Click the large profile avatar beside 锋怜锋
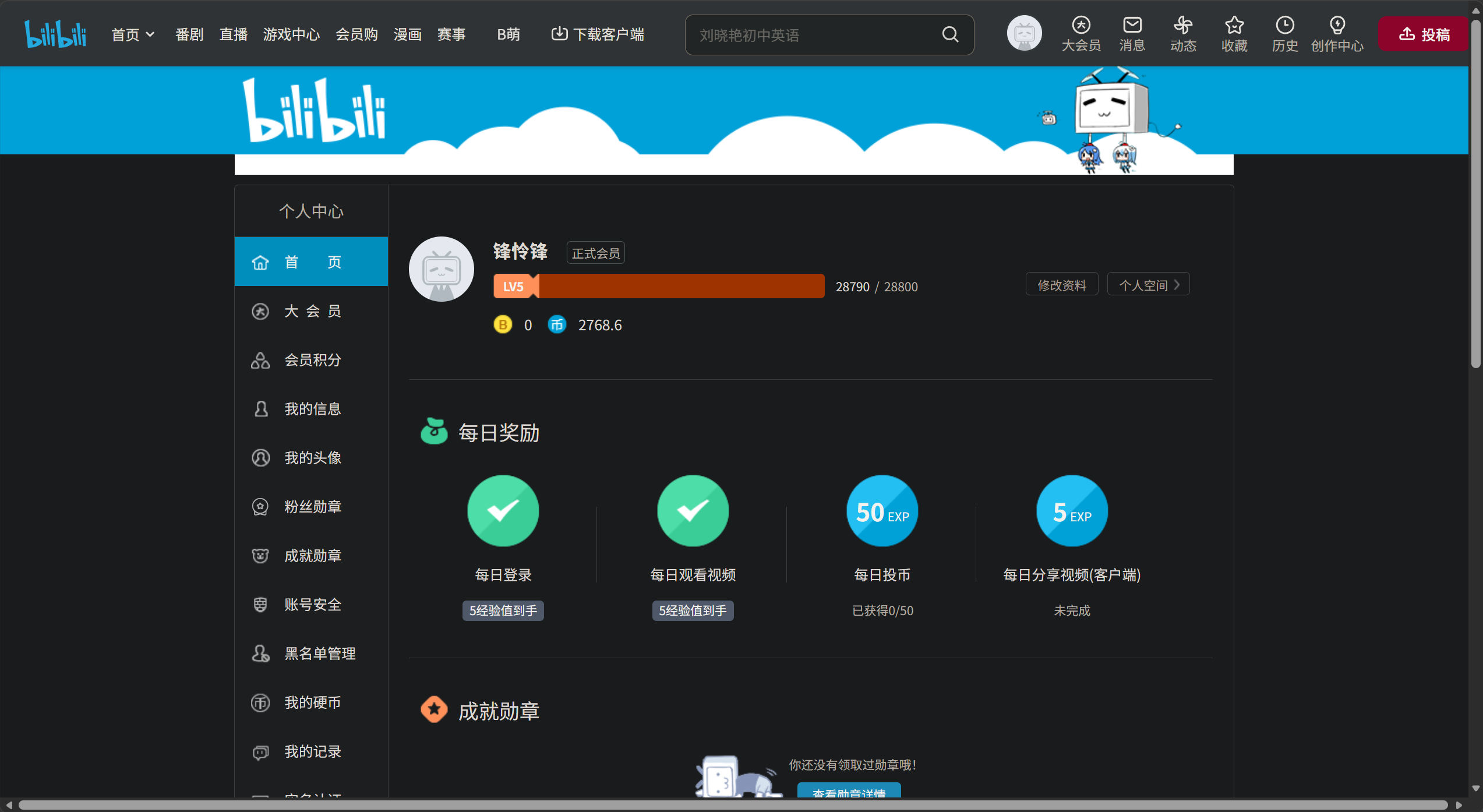 442,269
